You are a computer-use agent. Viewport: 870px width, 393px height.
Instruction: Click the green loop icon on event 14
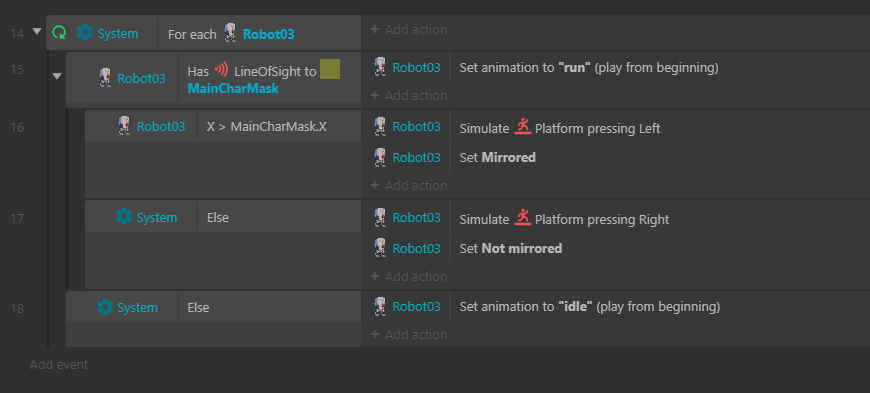click(59, 33)
